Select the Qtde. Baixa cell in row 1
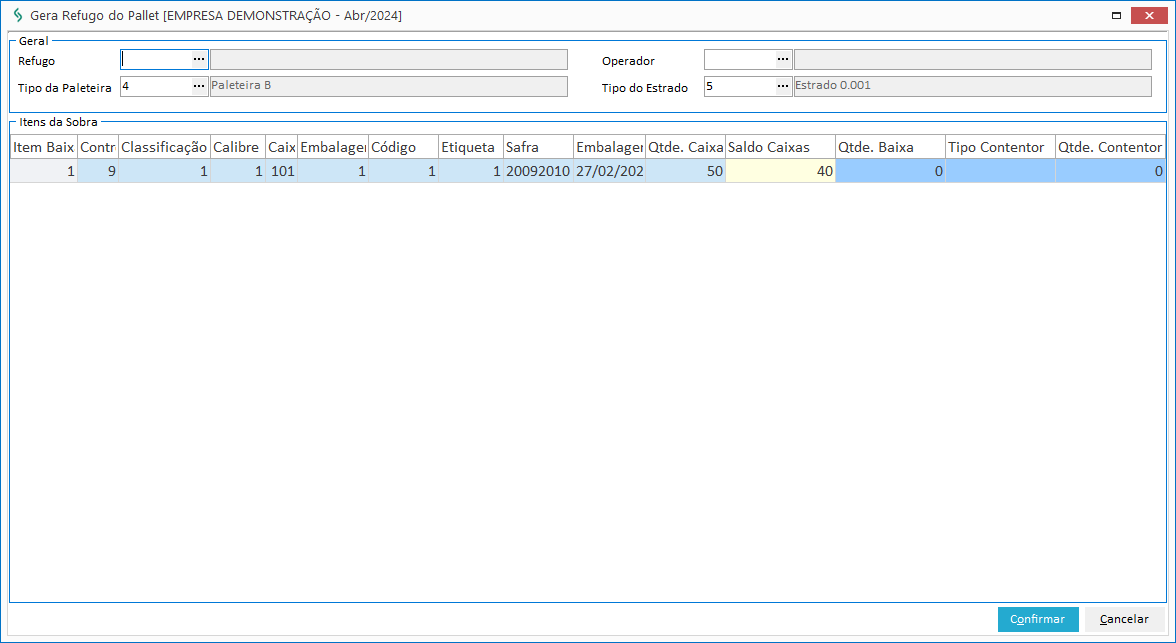This screenshot has width=1176, height=643. (x=890, y=171)
